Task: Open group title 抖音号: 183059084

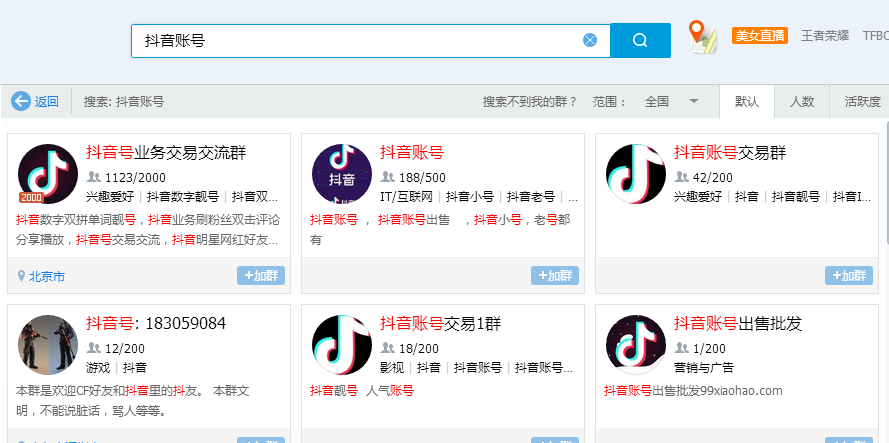Action: (156, 323)
